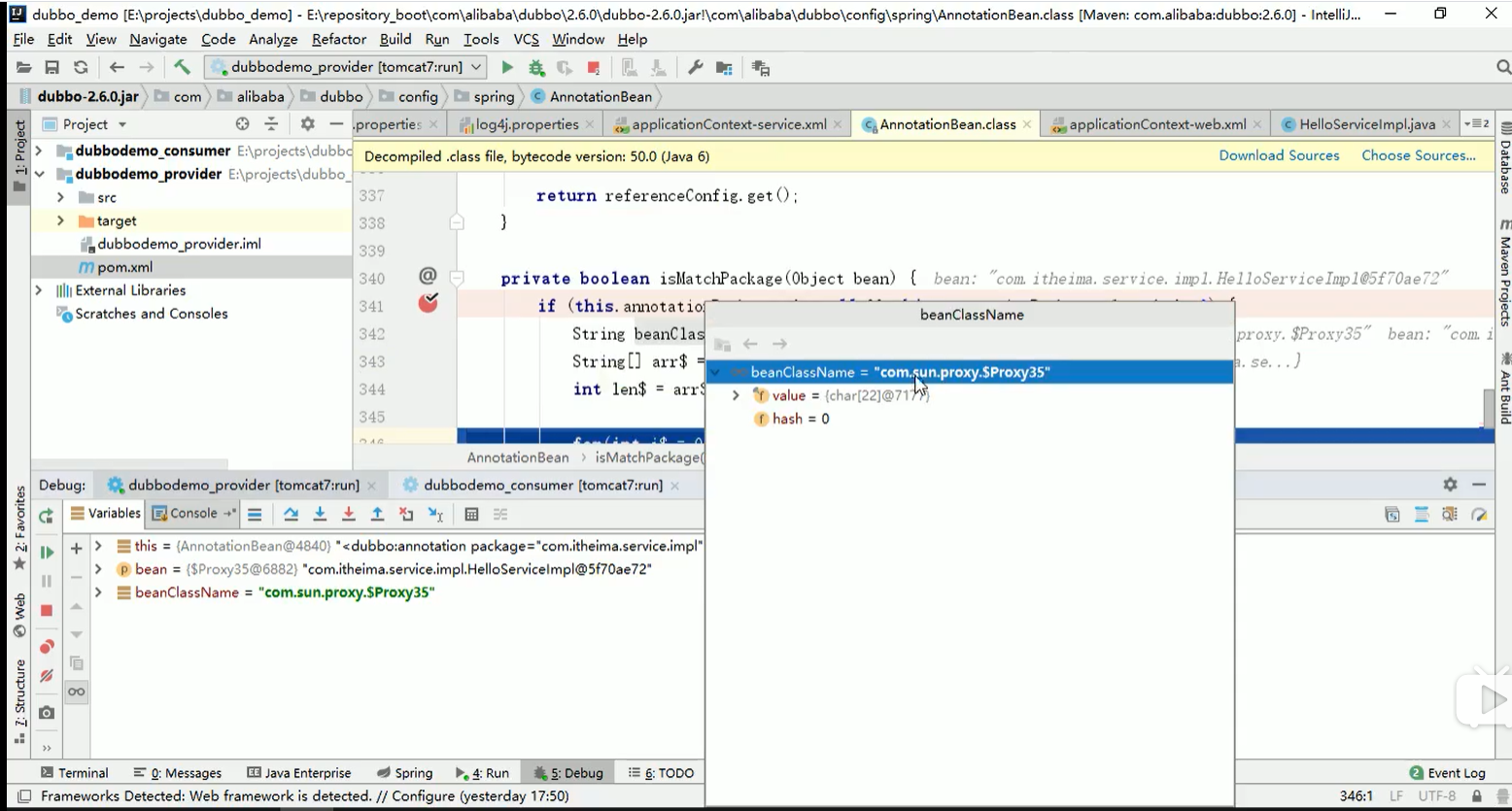Open the Refactor menu
1512x811 pixels.
click(x=339, y=39)
